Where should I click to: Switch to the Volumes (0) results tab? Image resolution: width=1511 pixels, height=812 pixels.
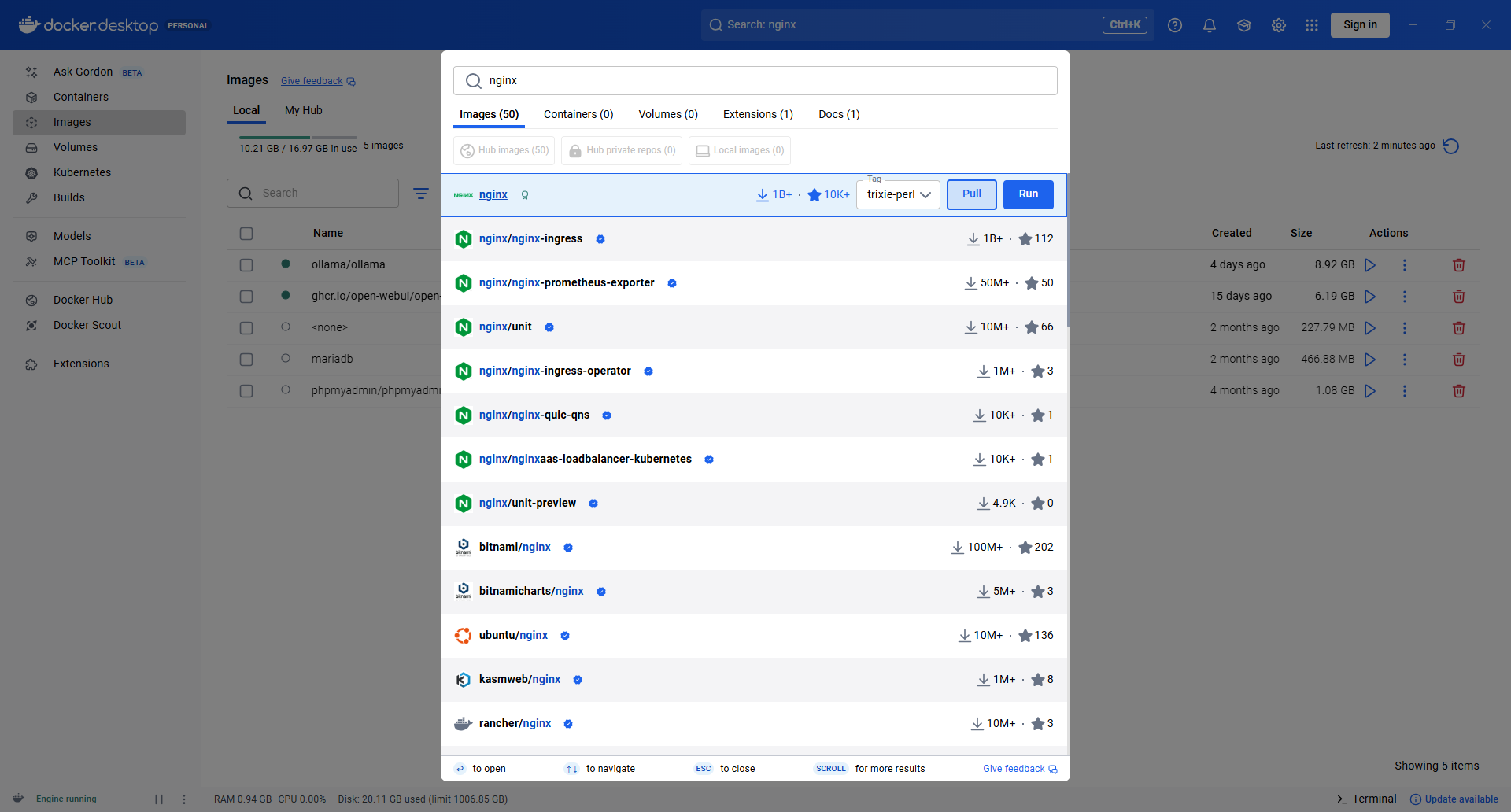coord(668,114)
